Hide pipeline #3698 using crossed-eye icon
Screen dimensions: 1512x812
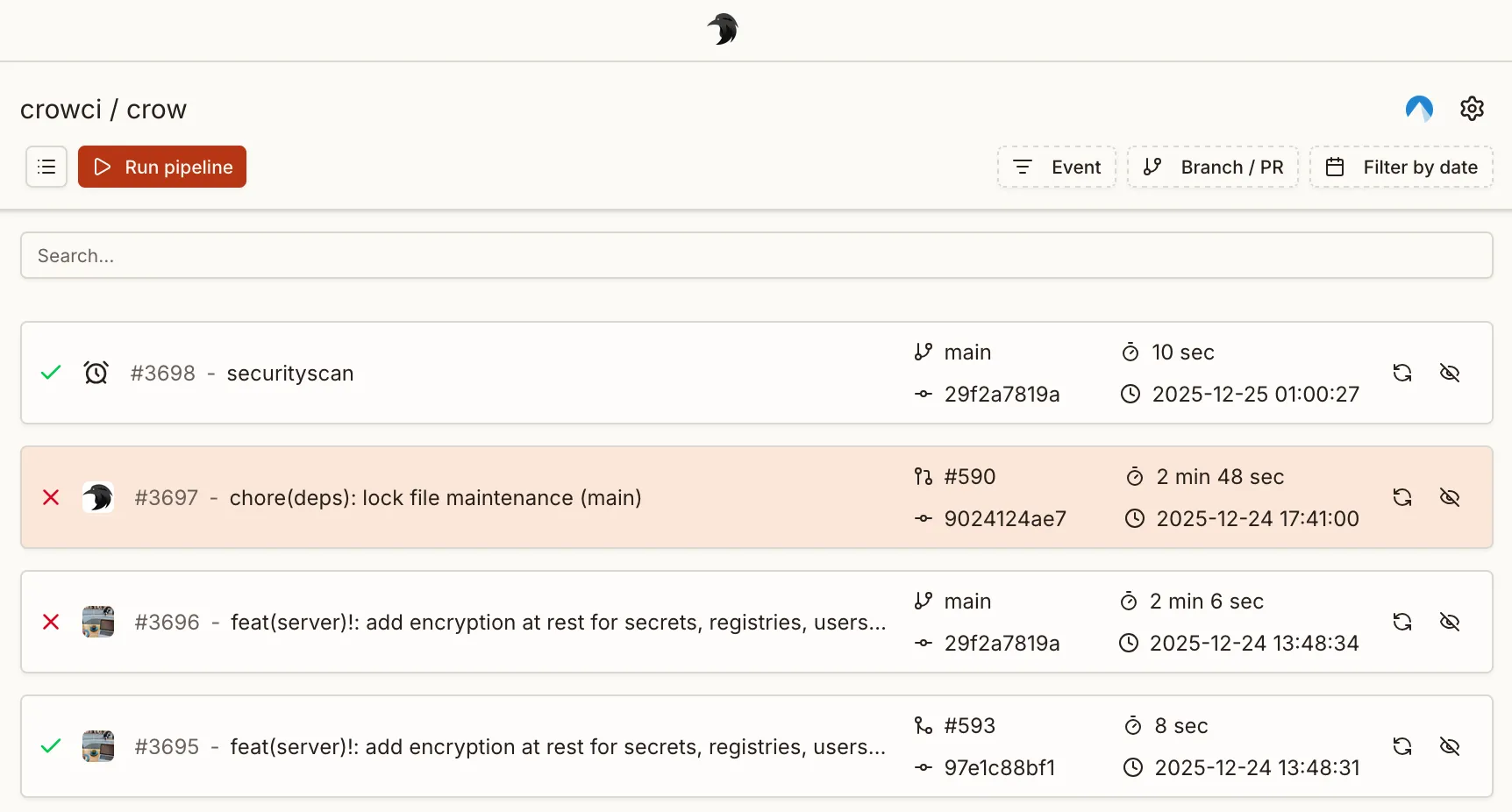(1450, 373)
